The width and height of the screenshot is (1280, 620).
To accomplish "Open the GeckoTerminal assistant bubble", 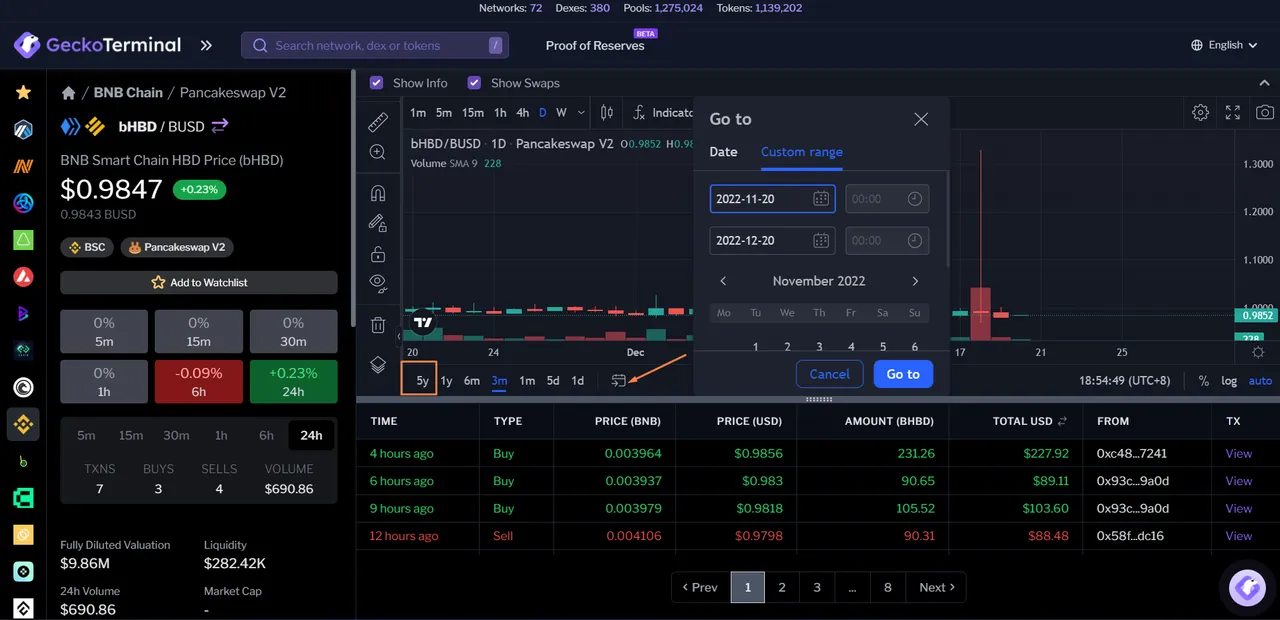I will [1248, 587].
